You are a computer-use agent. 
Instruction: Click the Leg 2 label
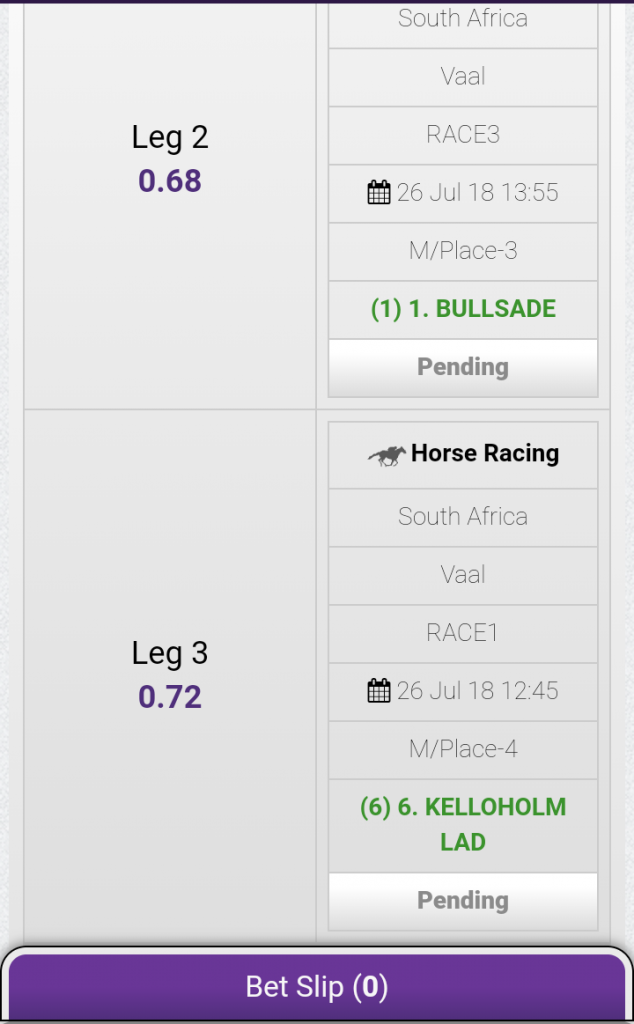[x=170, y=137]
